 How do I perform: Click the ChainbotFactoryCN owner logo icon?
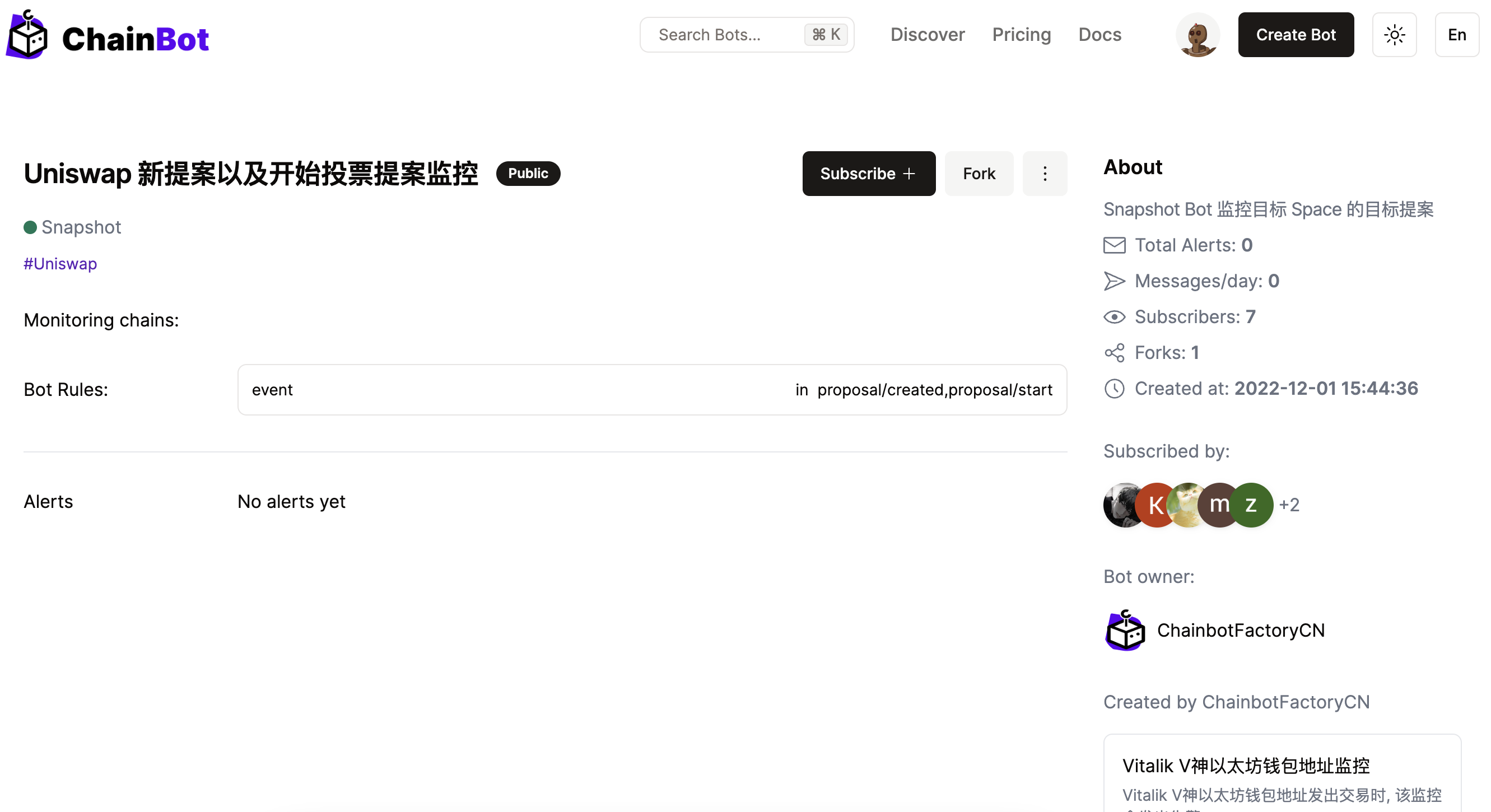[1125, 630]
